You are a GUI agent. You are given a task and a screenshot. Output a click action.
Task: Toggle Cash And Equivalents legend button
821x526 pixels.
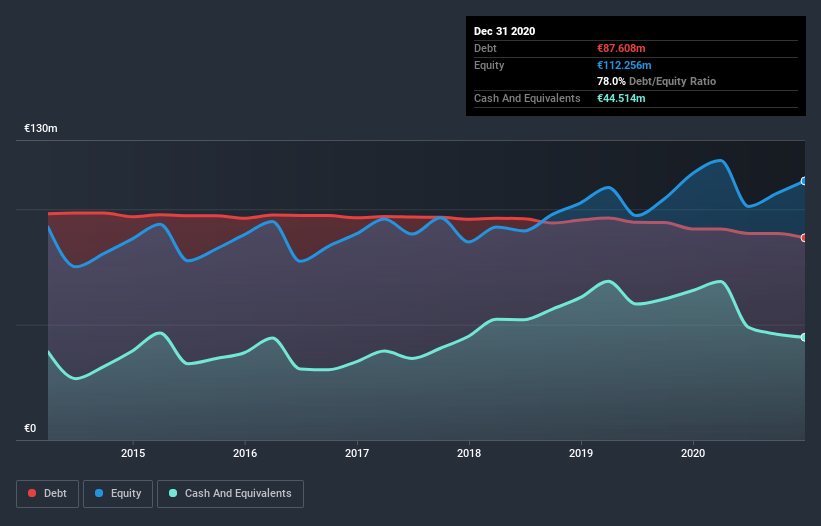pyautogui.click(x=230, y=494)
